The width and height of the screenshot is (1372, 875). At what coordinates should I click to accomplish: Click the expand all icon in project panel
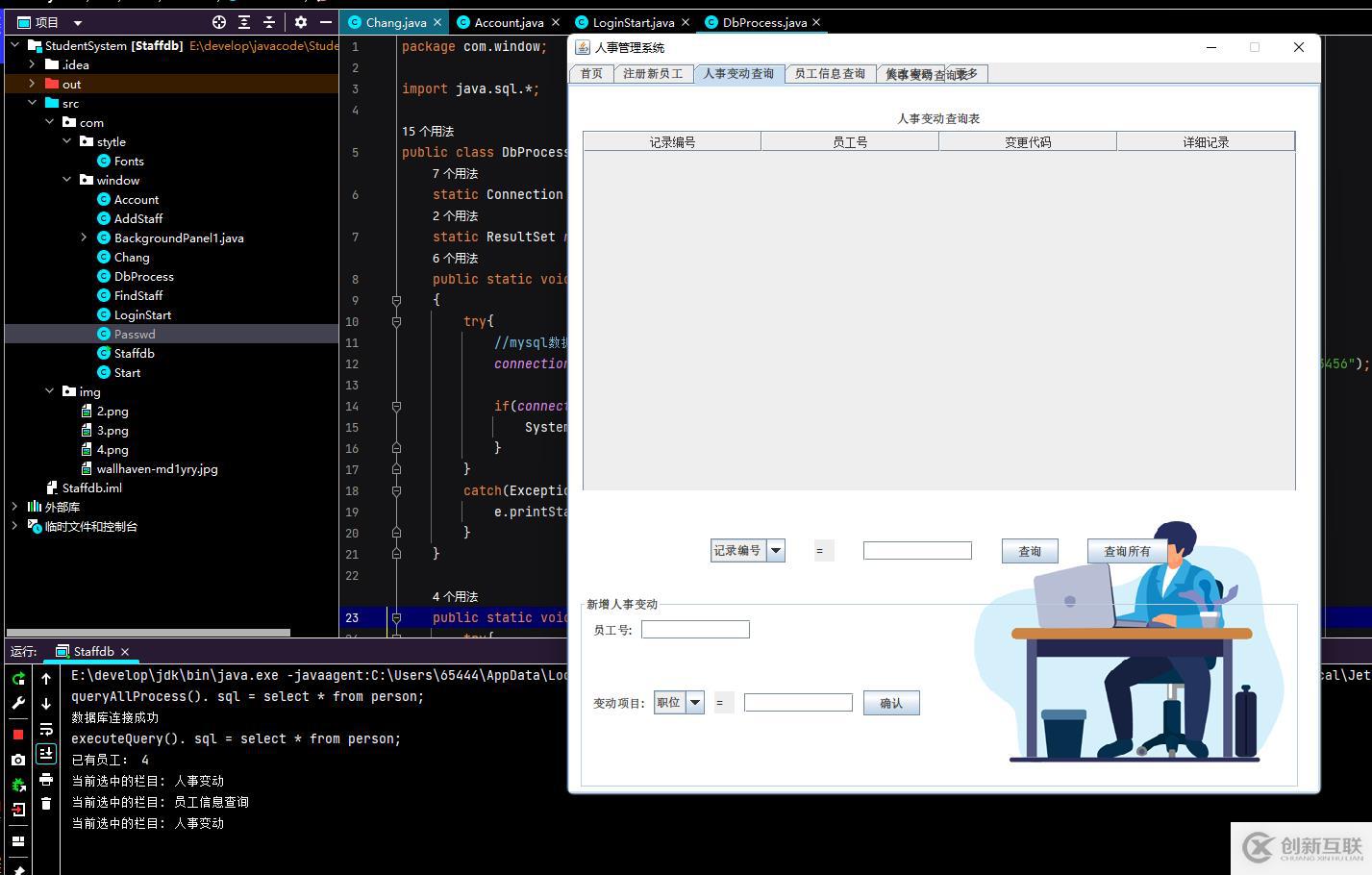pos(244,22)
